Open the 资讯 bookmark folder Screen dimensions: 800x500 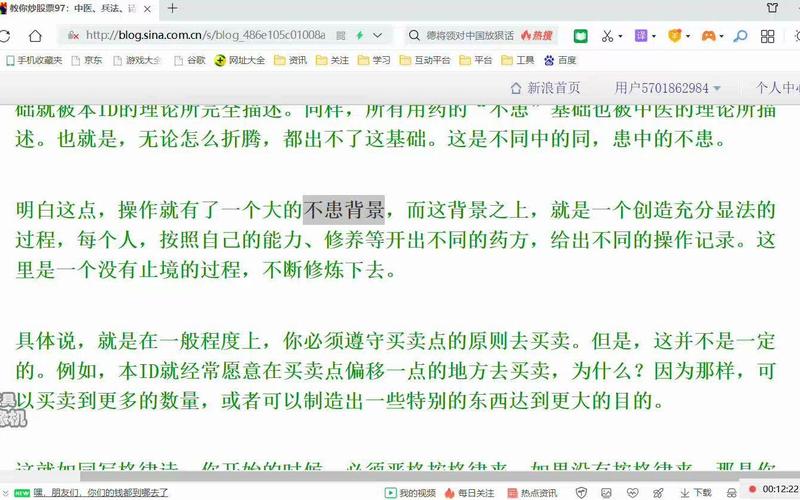pos(290,60)
